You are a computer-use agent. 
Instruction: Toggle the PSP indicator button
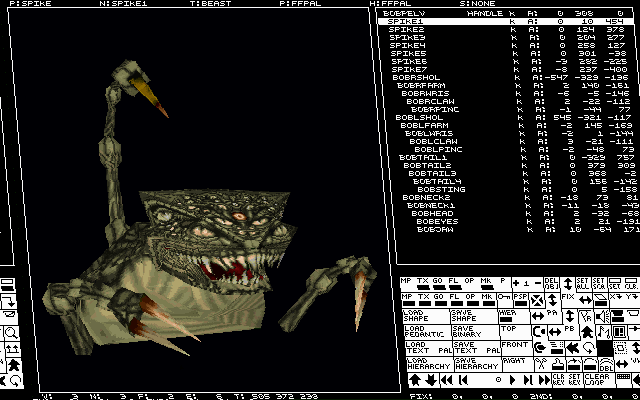[x=521, y=299]
